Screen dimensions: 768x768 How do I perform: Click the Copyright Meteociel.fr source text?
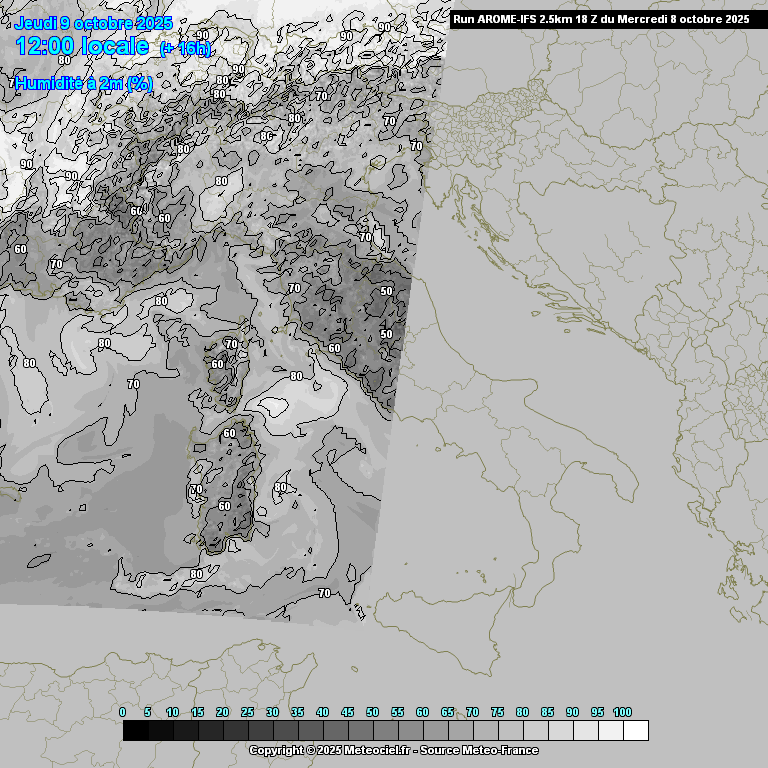pyautogui.click(x=393, y=750)
